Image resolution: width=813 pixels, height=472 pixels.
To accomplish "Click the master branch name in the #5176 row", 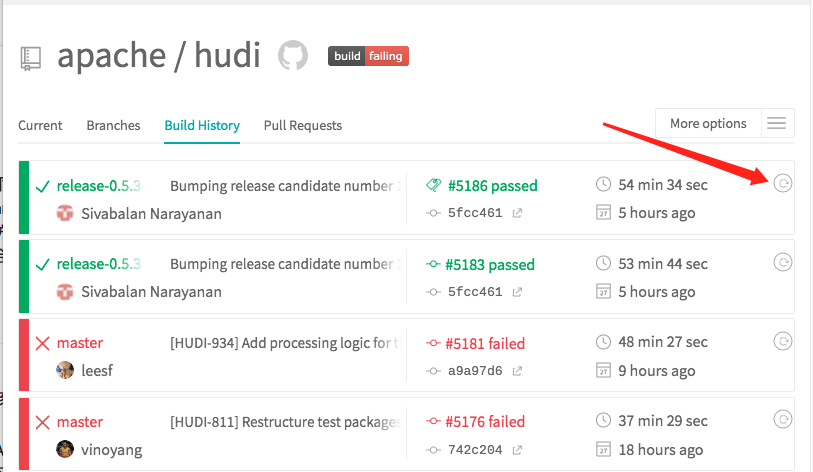I will 80,422.
